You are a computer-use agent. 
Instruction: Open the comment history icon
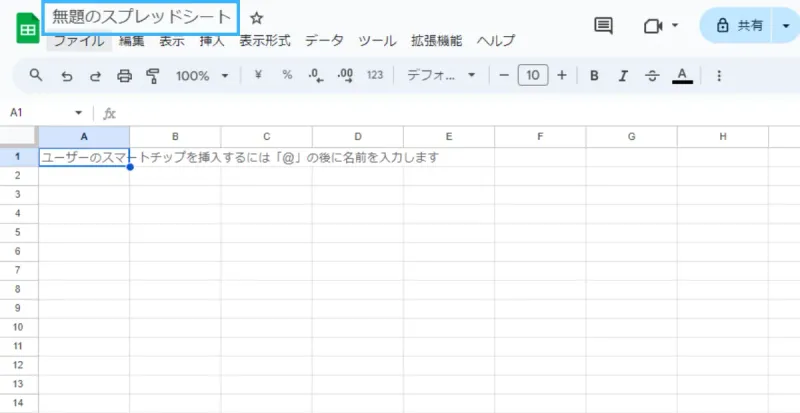[604, 26]
